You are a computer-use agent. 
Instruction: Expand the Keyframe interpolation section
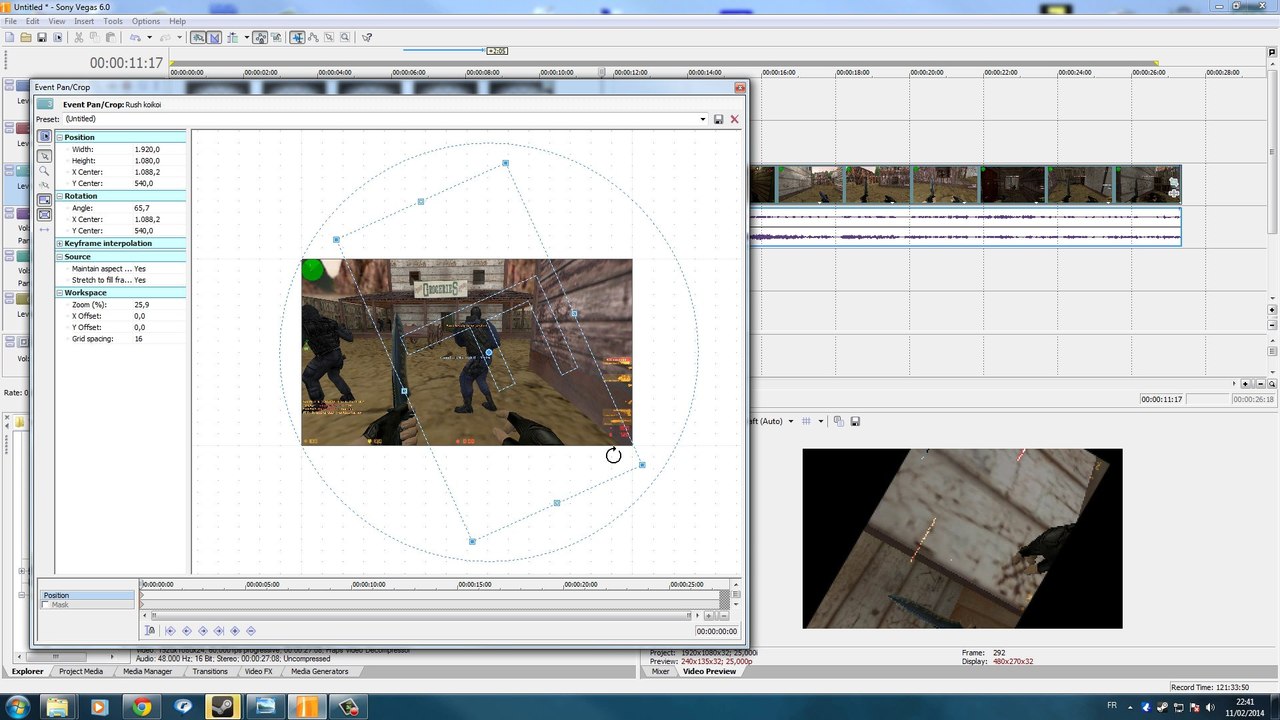[59, 243]
